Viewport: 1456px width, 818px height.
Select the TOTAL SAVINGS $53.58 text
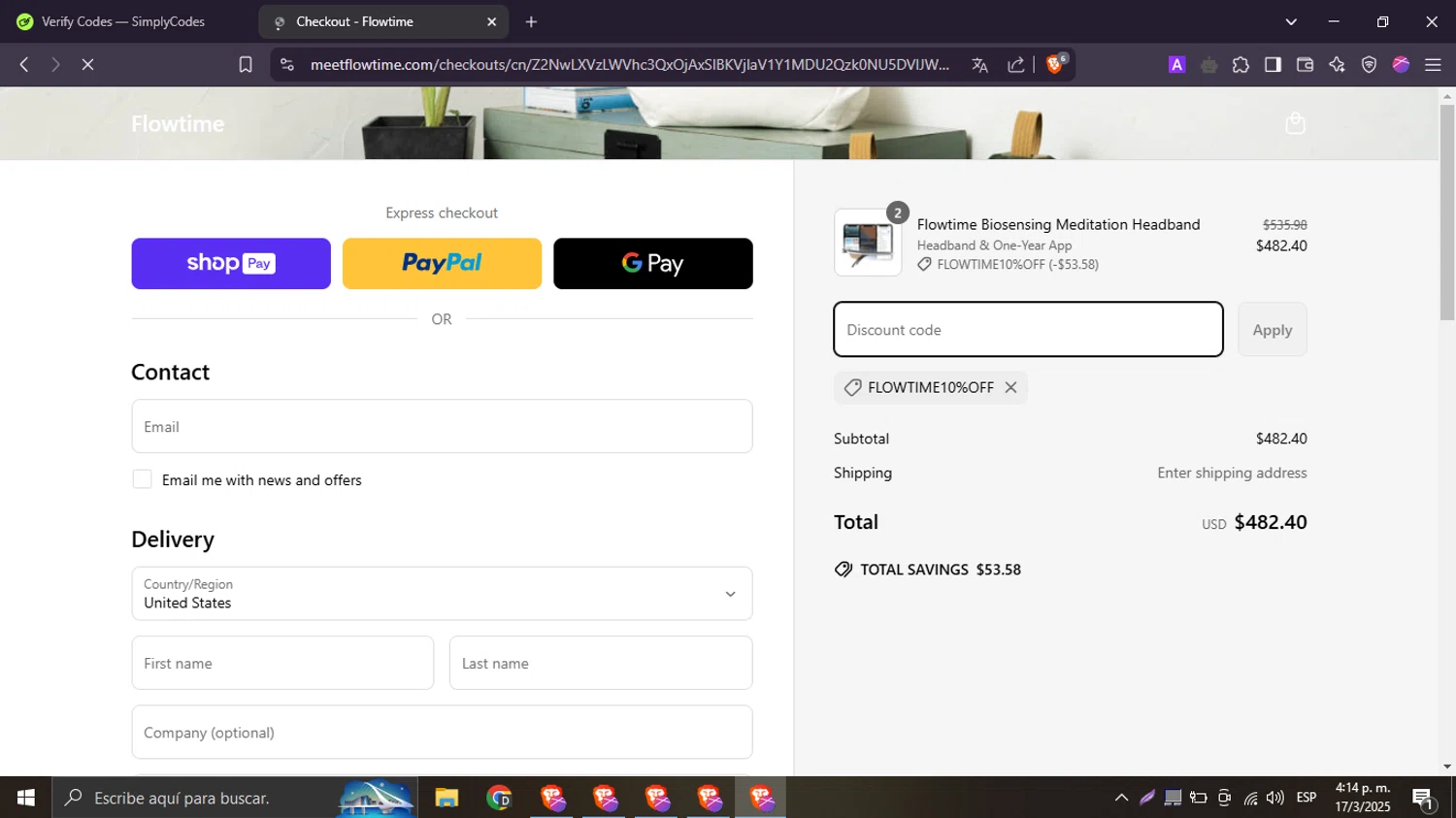[x=941, y=570]
